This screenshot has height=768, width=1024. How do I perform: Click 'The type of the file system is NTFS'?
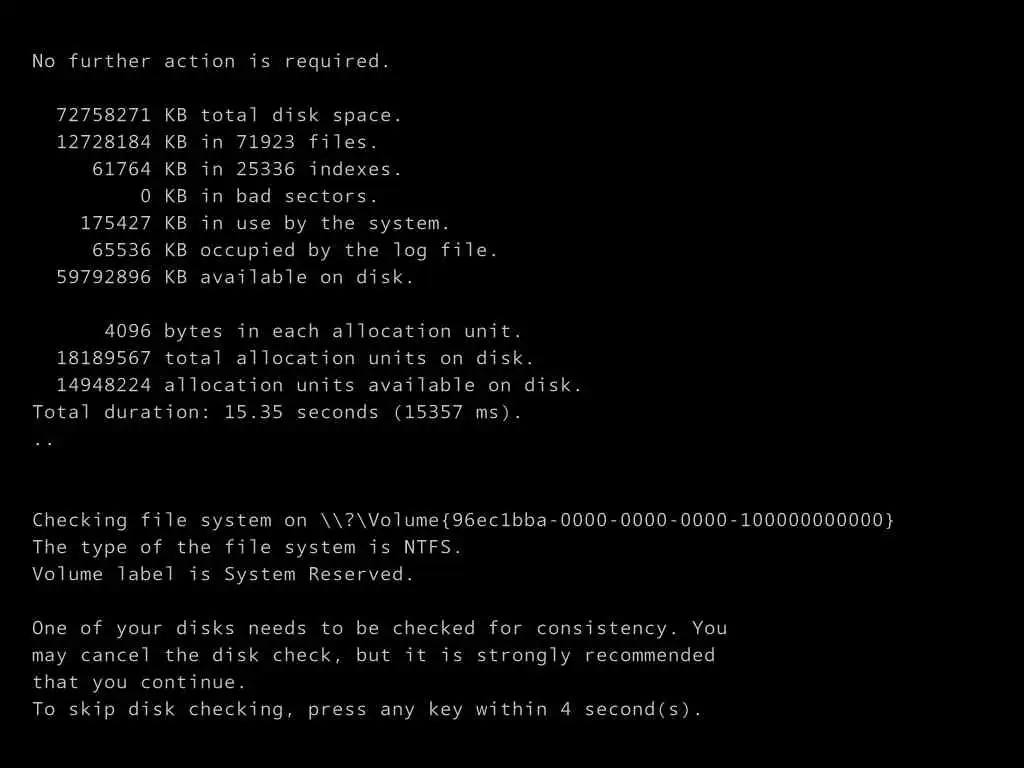pos(247,547)
